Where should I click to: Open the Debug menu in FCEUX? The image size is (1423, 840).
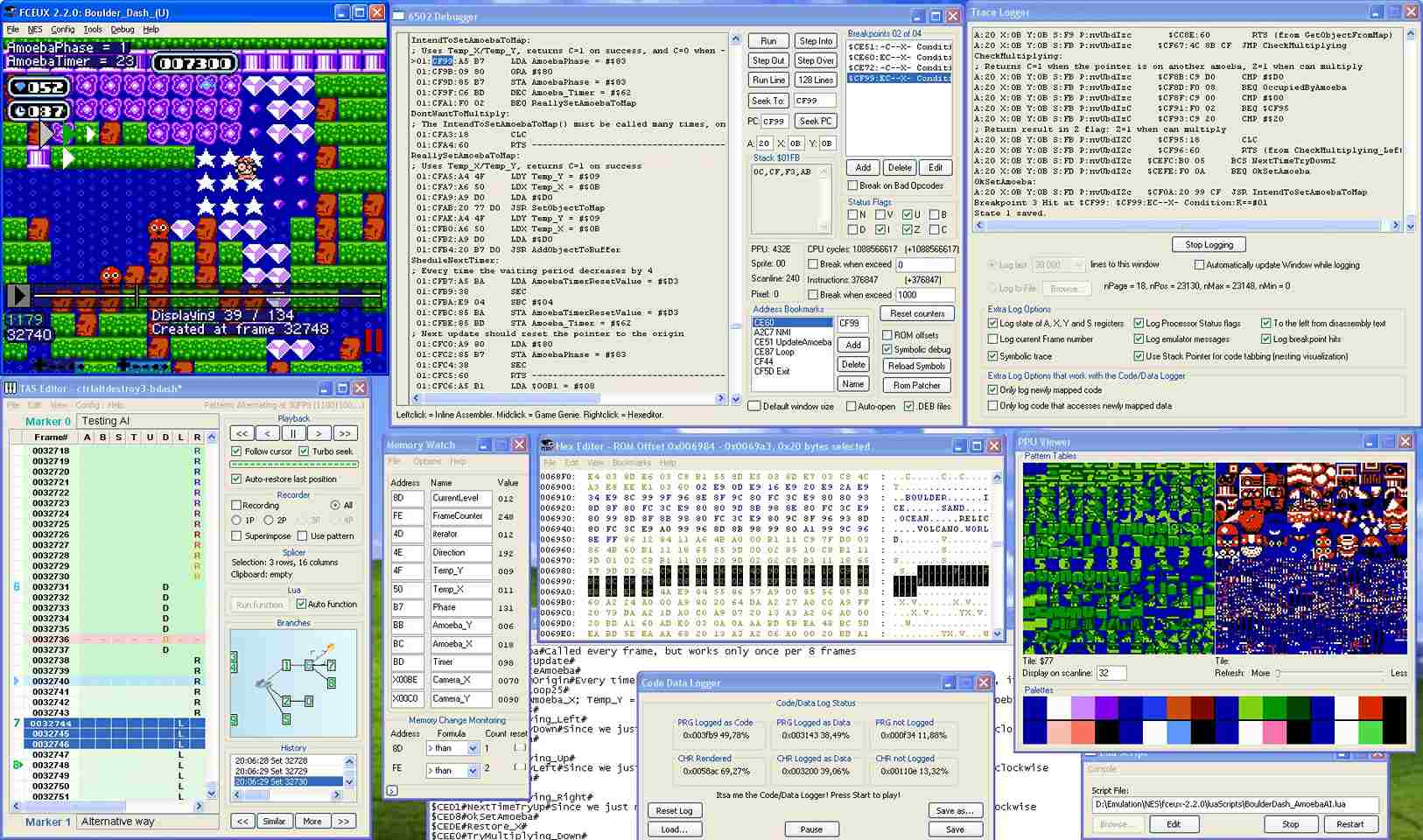[x=123, y=30]
